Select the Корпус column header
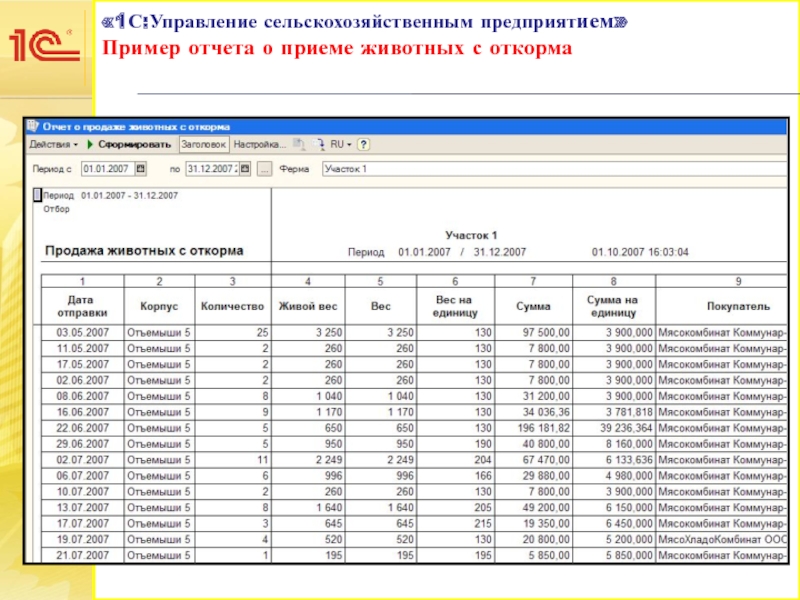800x600 pixels. (159, 306)
